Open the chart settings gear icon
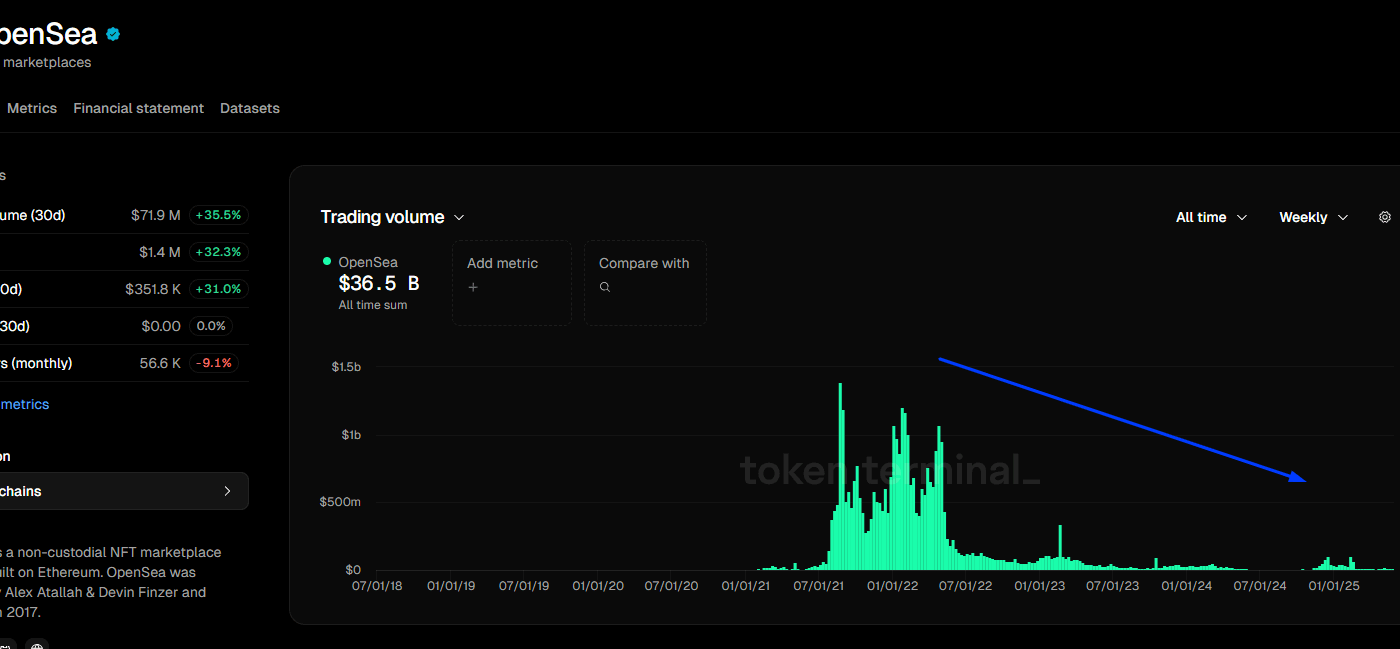 1385,217
